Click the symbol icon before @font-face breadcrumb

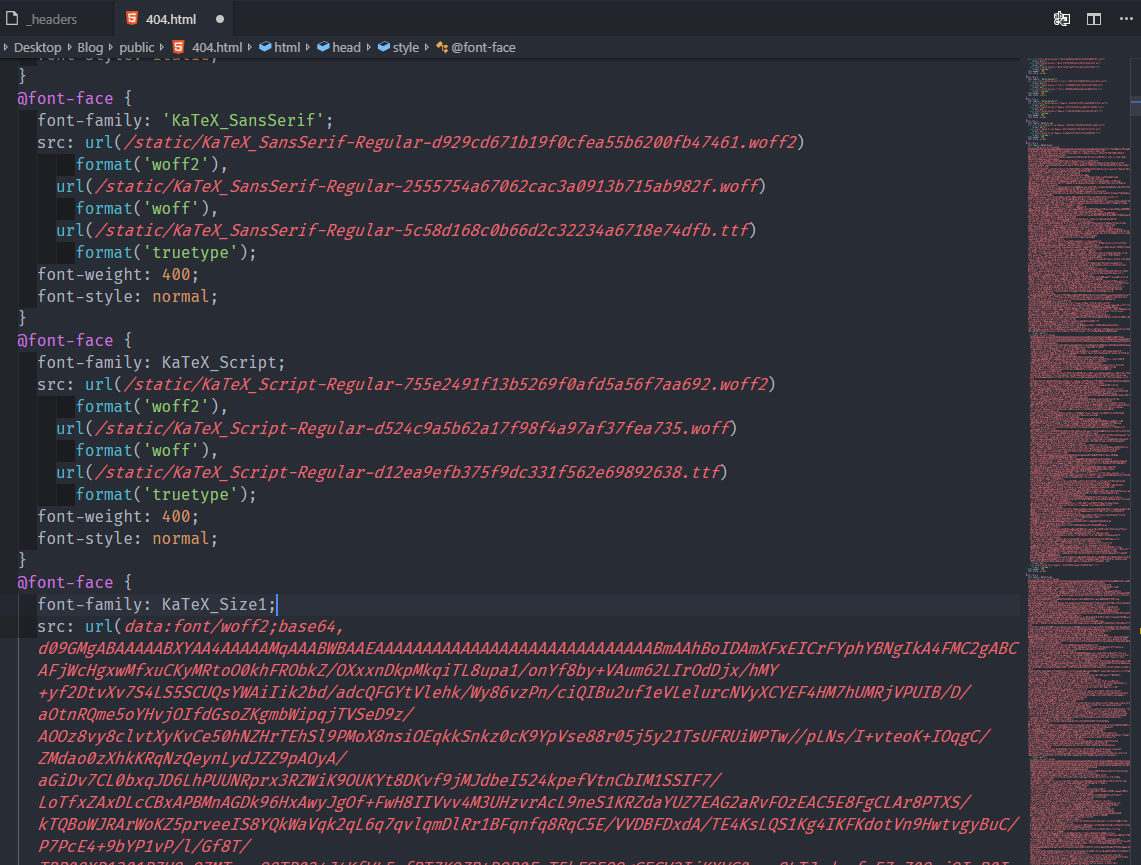pos(442,47)
